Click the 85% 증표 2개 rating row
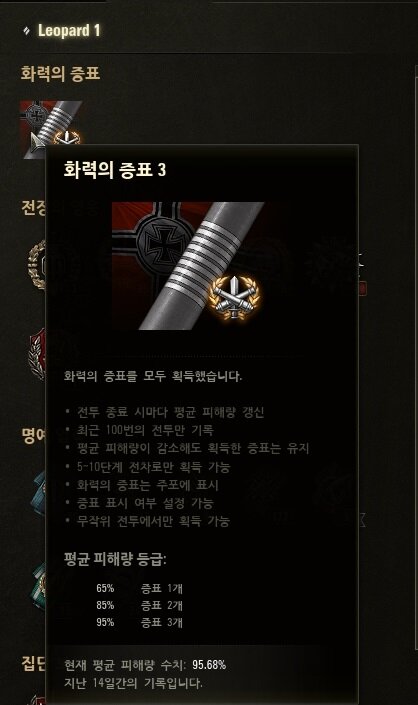418x705 pixels. pos(139,605)
